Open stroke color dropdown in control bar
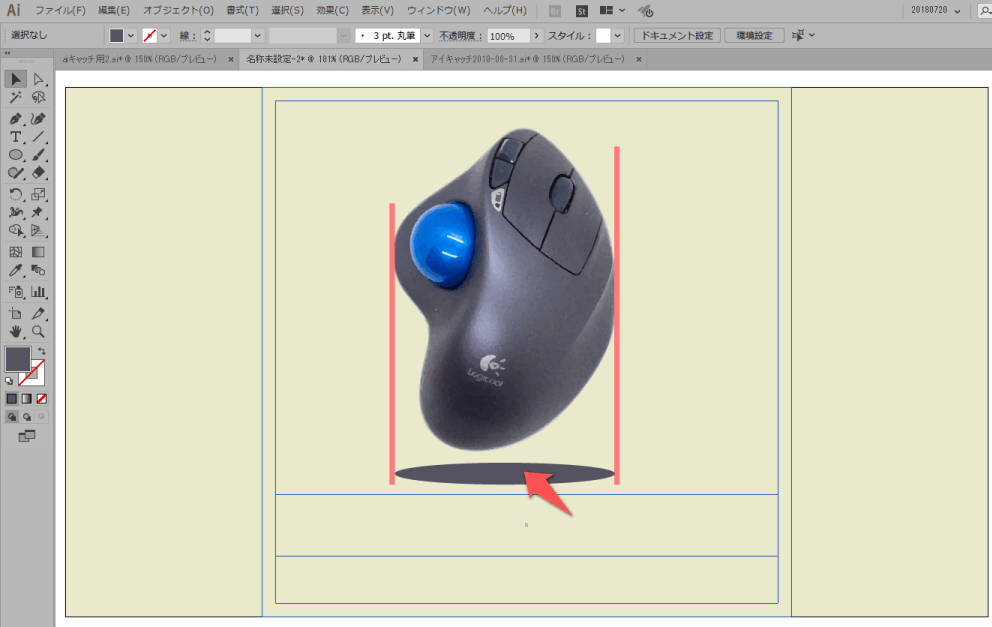The height and width of the screenshot is (627, 992). coord(164,35)
